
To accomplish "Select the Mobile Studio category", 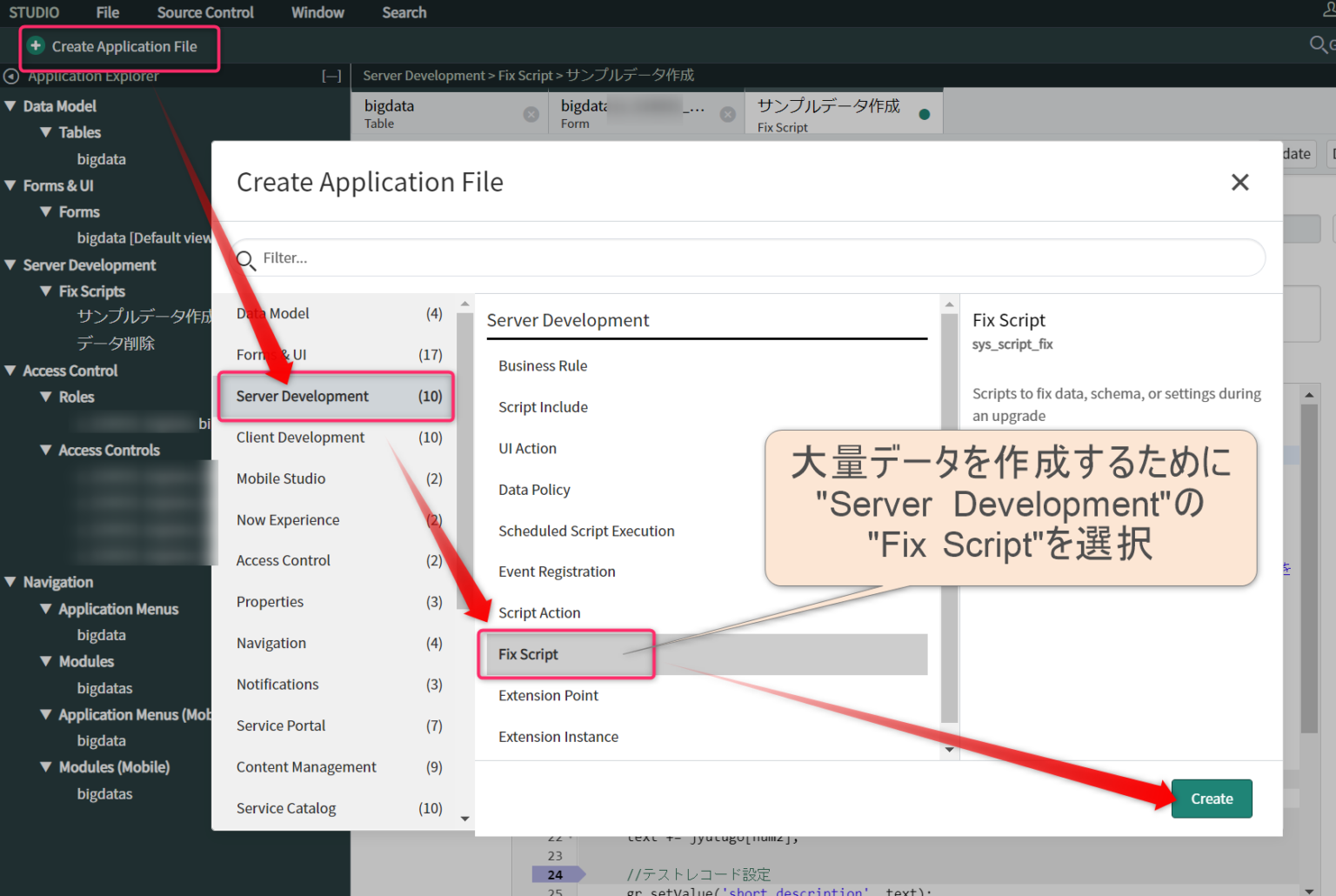I will [x=339, y=478].
